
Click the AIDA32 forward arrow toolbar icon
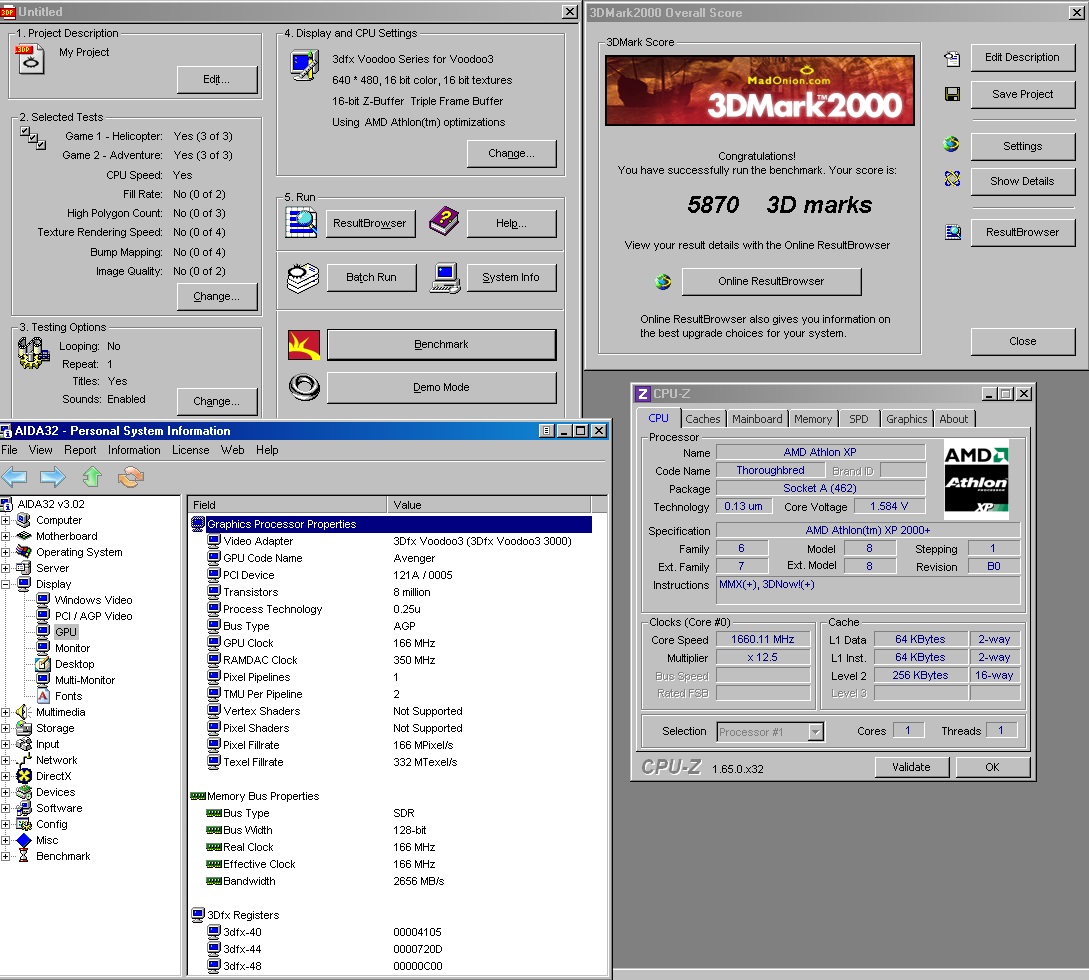pyautogui.click(x=53, y=477)
